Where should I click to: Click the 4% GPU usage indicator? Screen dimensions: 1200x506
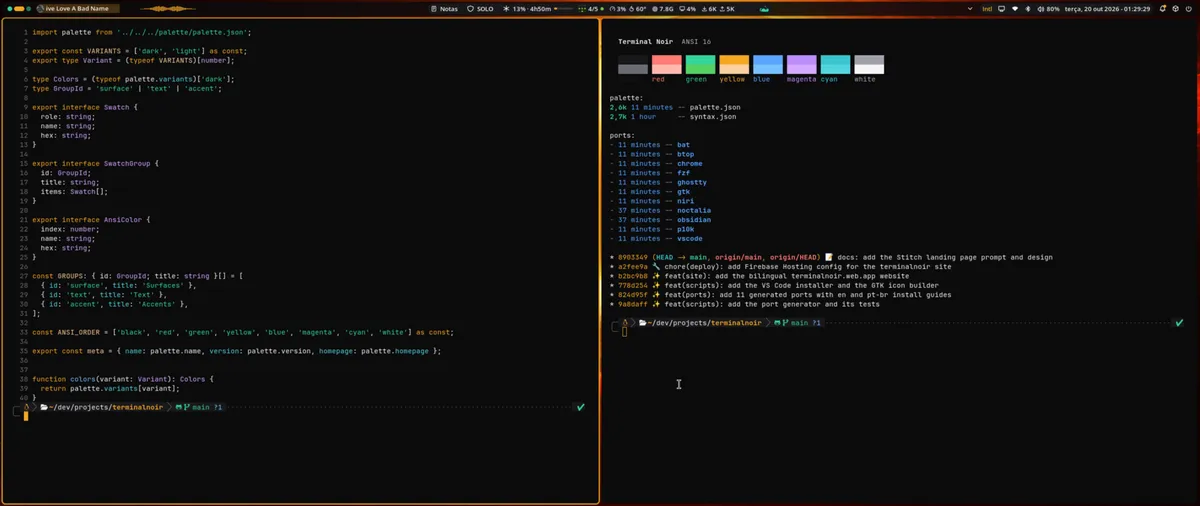pos(687,9)
